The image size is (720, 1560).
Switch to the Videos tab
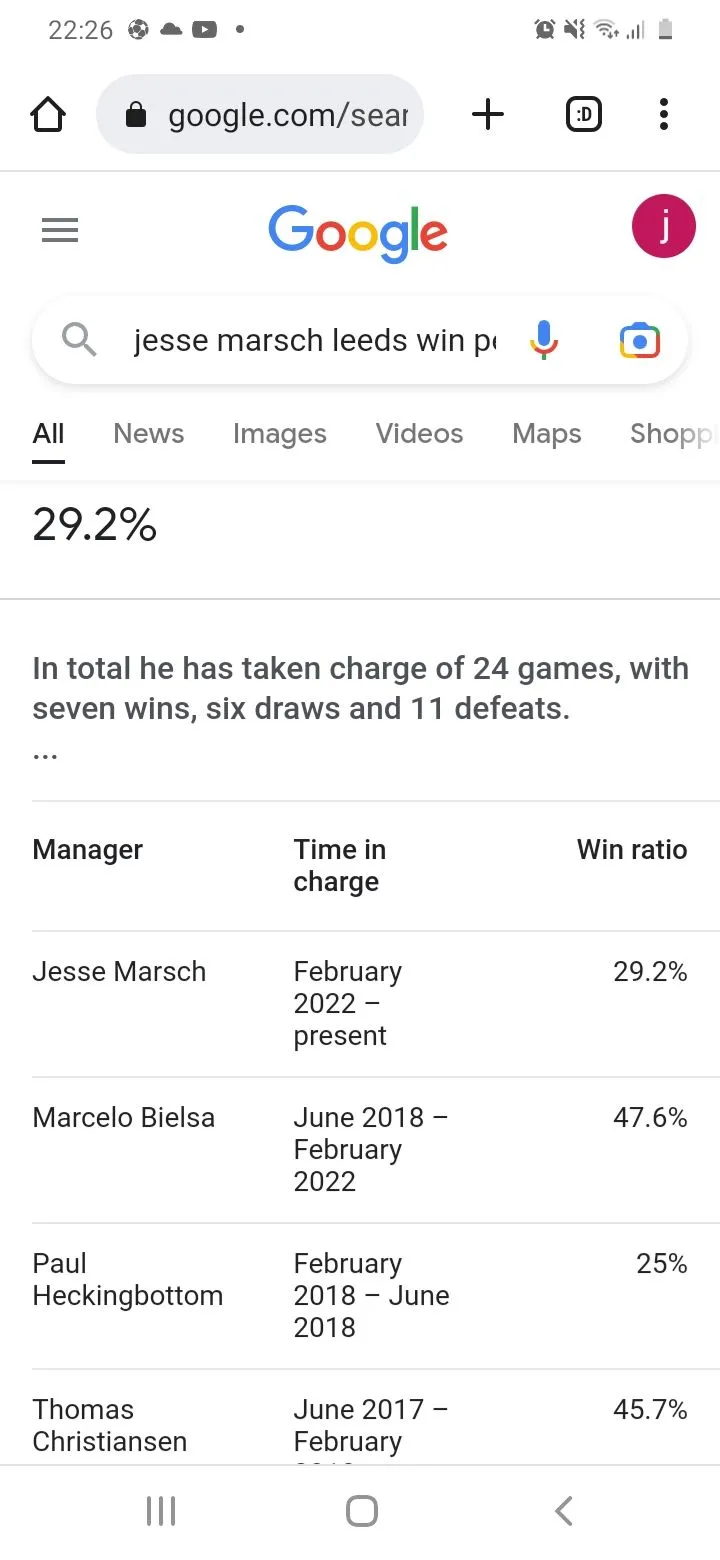(419, 434)
